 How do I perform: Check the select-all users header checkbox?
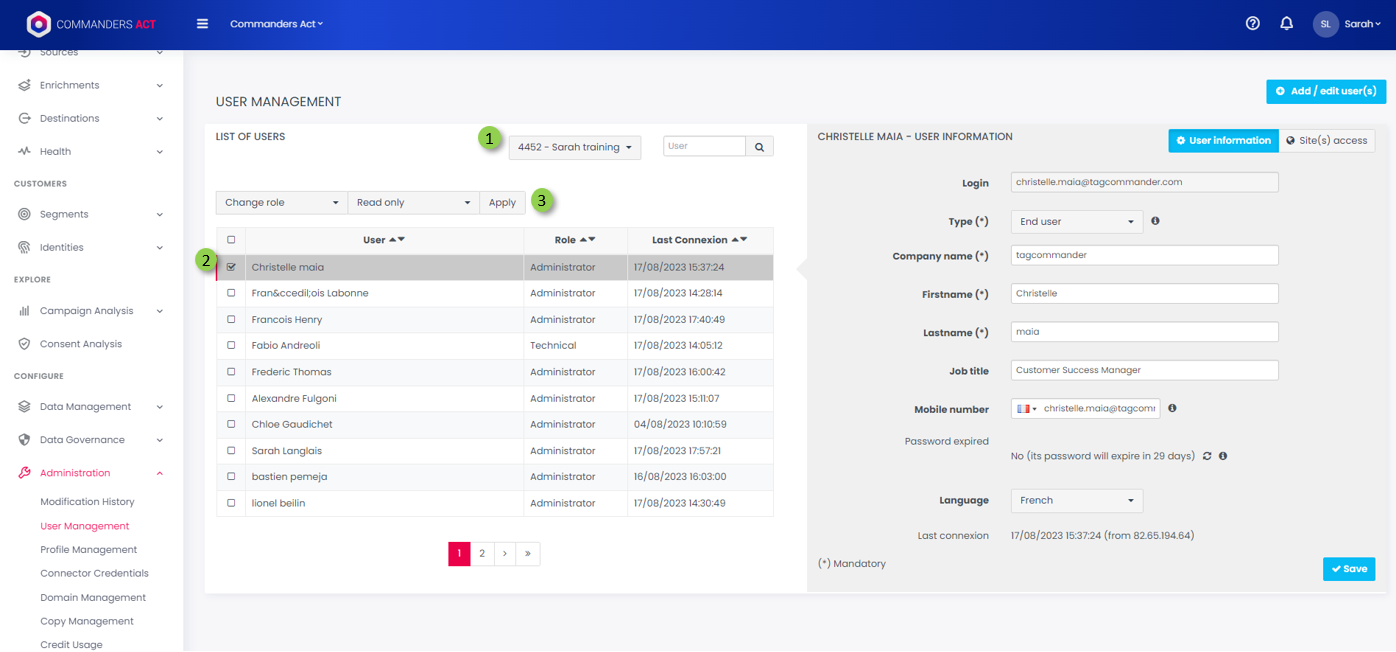pos(231,240)
